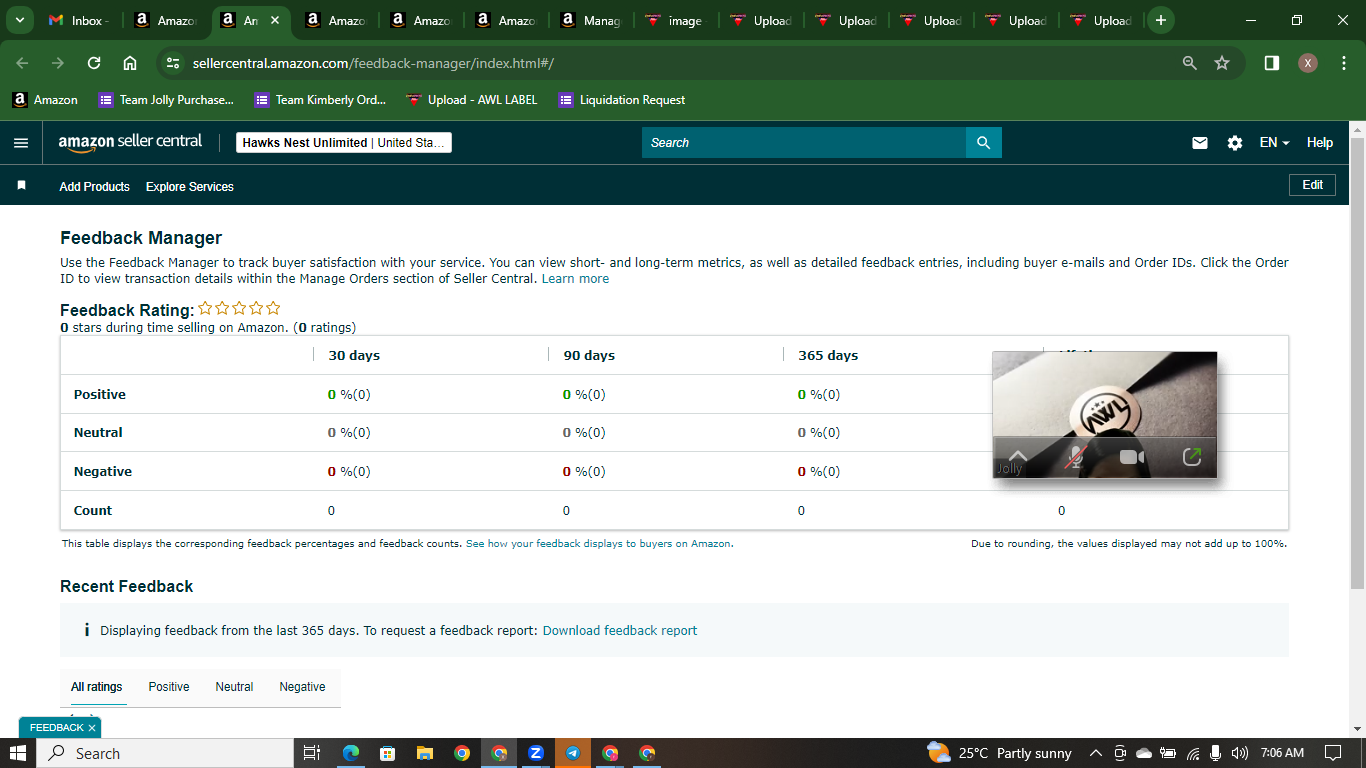The width and height of the screenshot is (1366, 768).
Task: Open the EN language dropdown
Action: 1274,143
